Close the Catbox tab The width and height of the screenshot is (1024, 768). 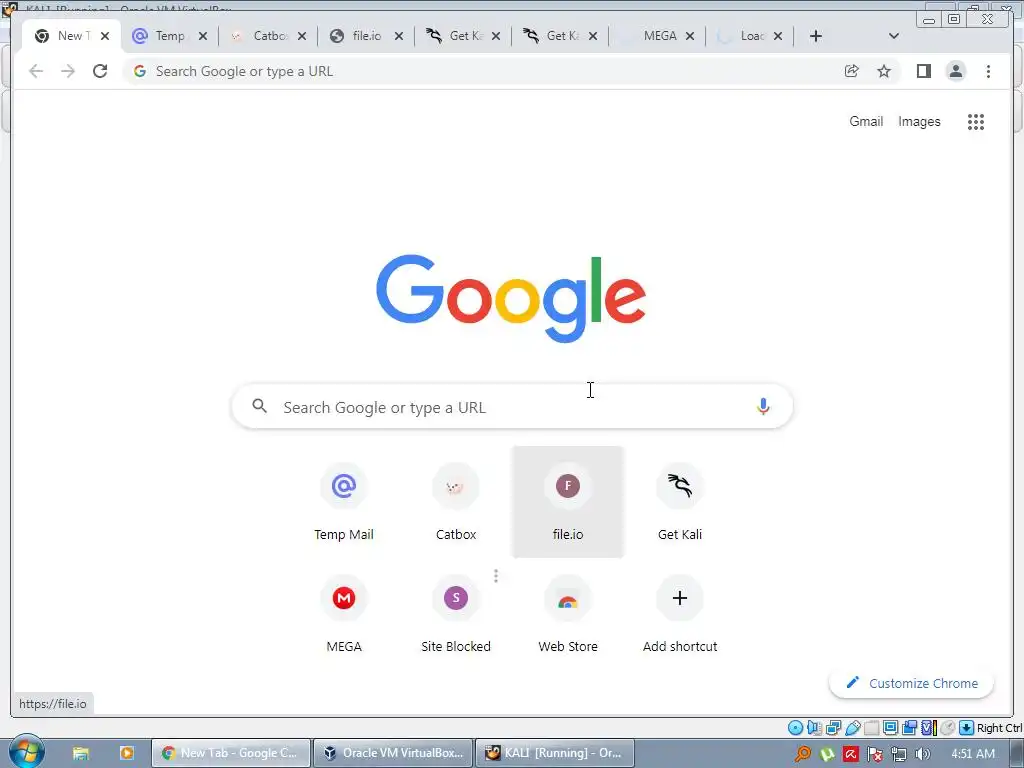click(x=302, y=36)
